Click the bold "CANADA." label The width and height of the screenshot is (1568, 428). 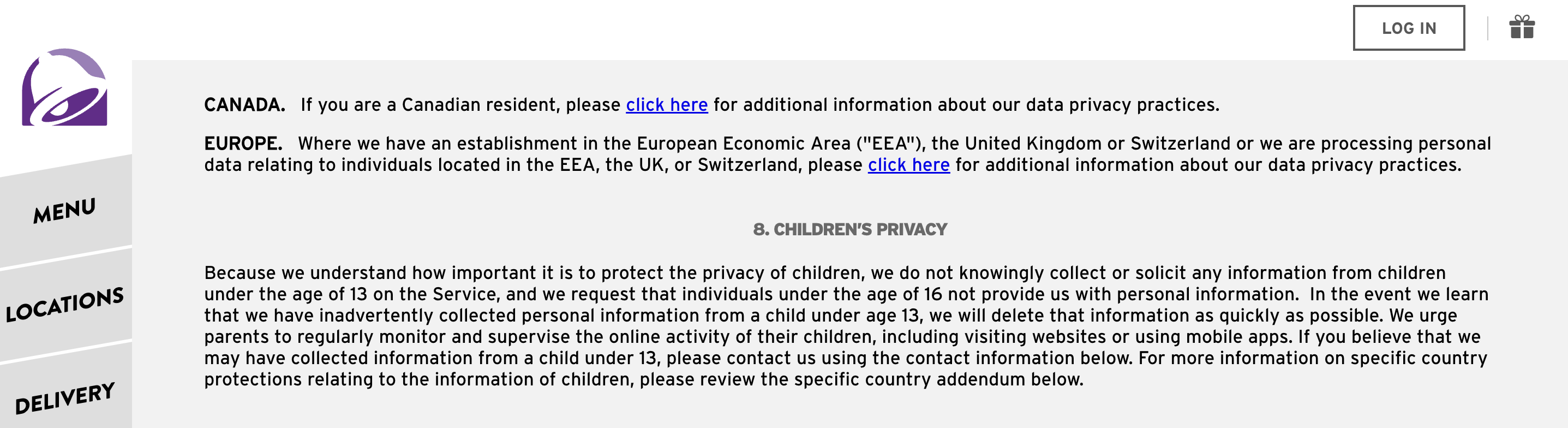(x=245, y=105)
